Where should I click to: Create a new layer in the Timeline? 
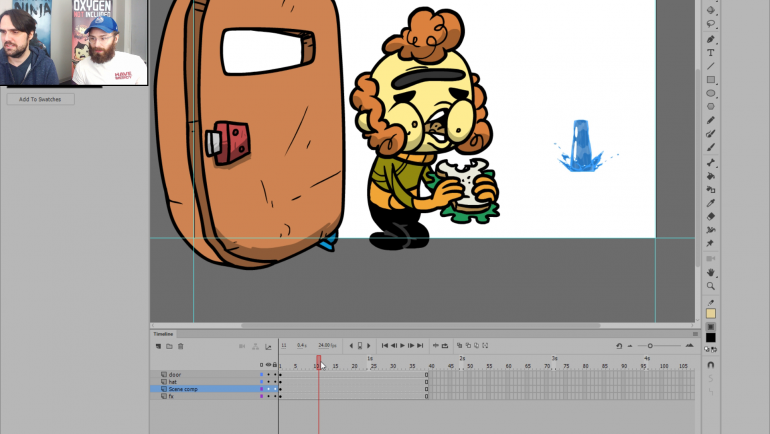(x=158, y=346)
